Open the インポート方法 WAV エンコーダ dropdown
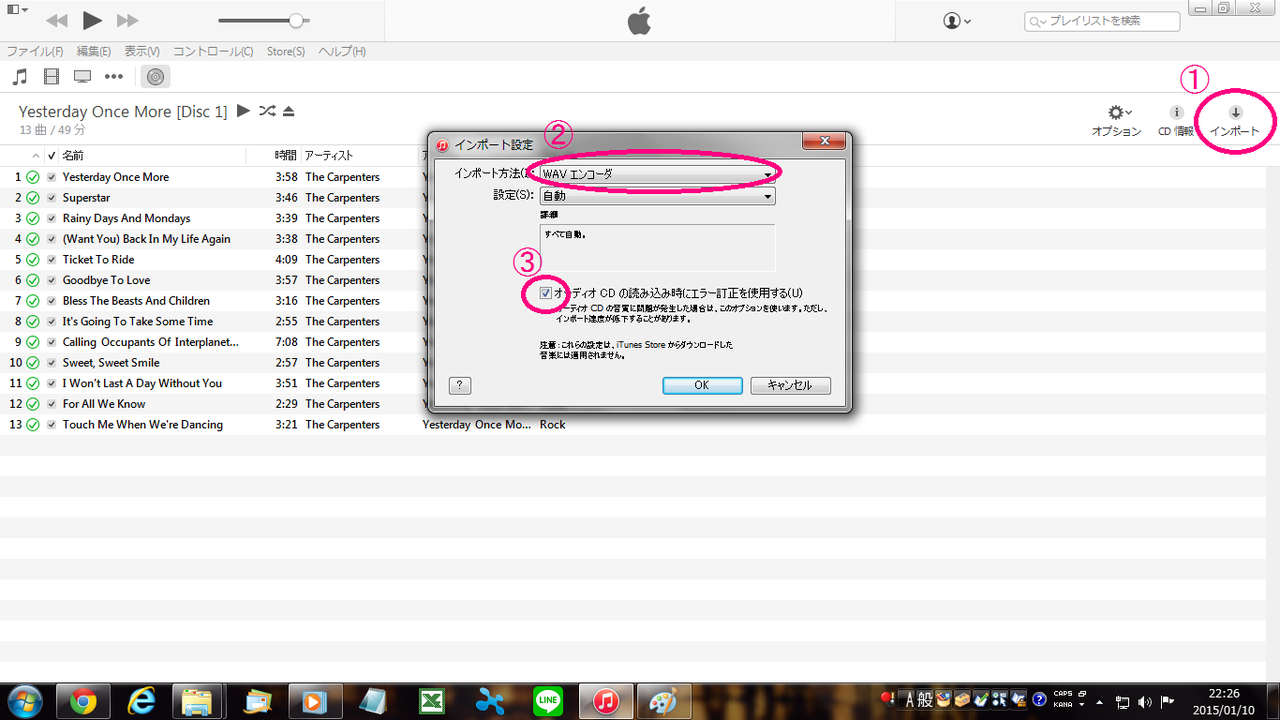The width and height of the screenshot is (1280, 720). coord(657,174)
